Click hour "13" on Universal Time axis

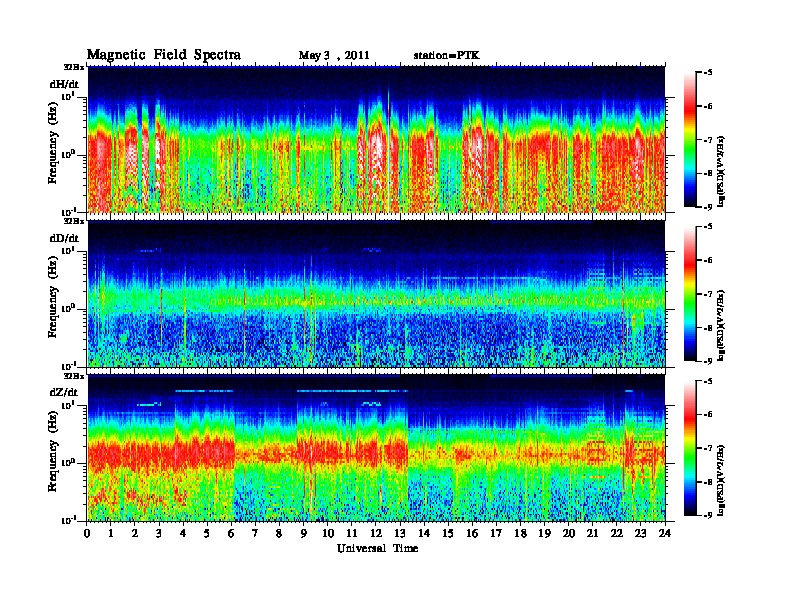[400, 533]
